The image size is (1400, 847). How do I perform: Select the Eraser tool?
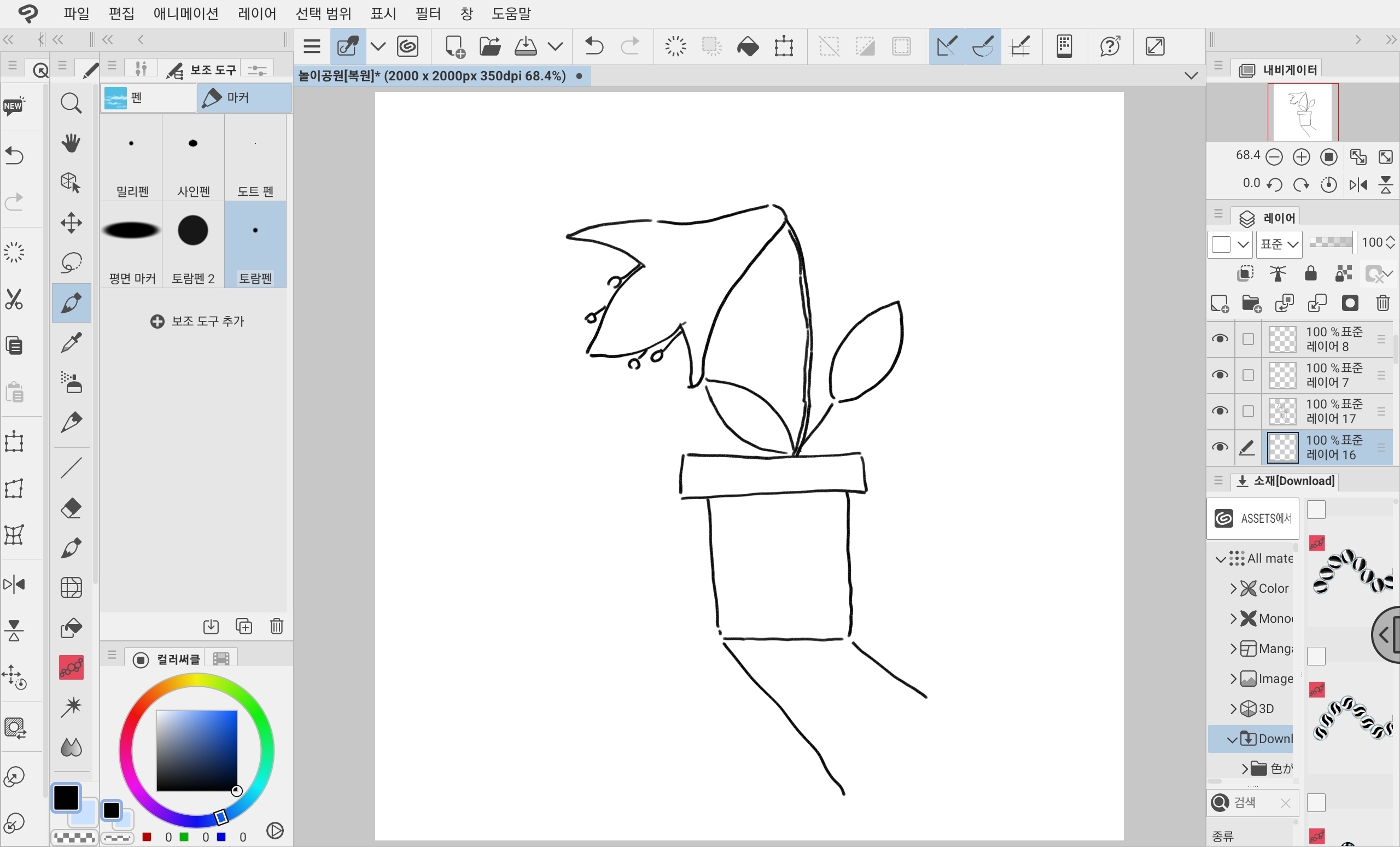coord(71,508)
